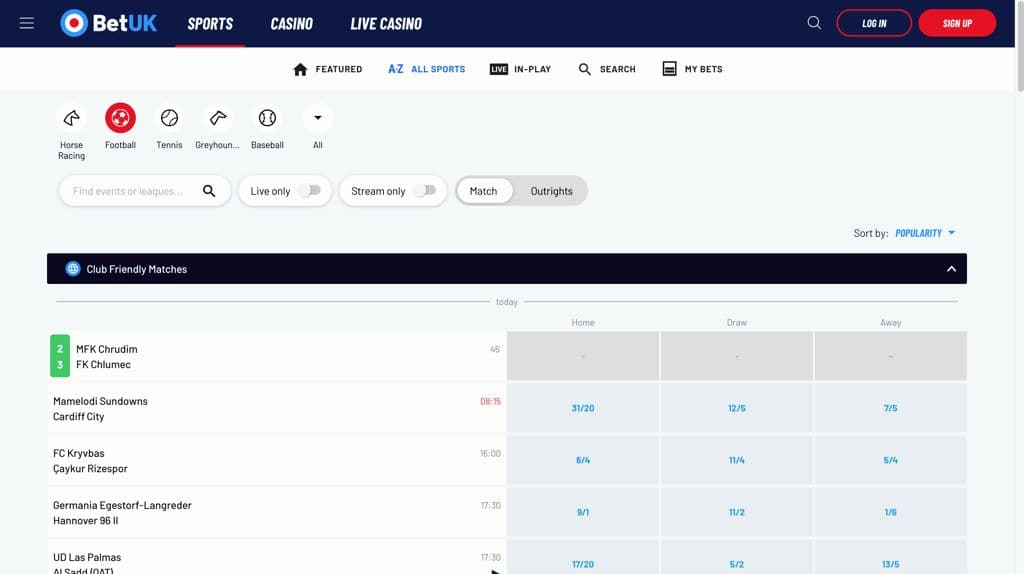Select away odds 13/5 for Al Sadd
Screen dimensions: 1024x574
tap(891, 557)
